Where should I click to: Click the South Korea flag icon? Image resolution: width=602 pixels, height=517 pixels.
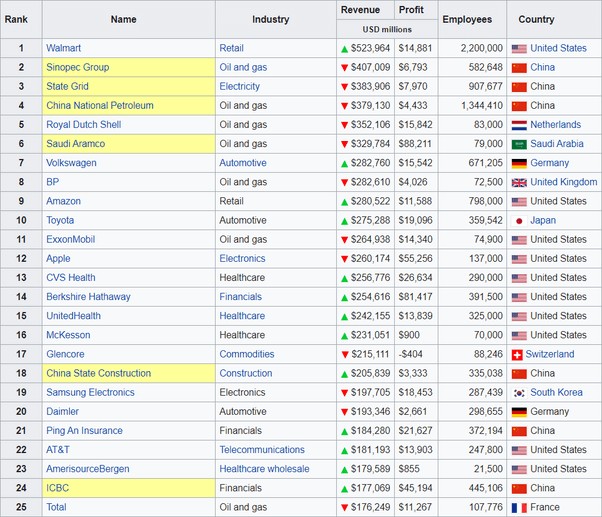click(x=519, y=393)
